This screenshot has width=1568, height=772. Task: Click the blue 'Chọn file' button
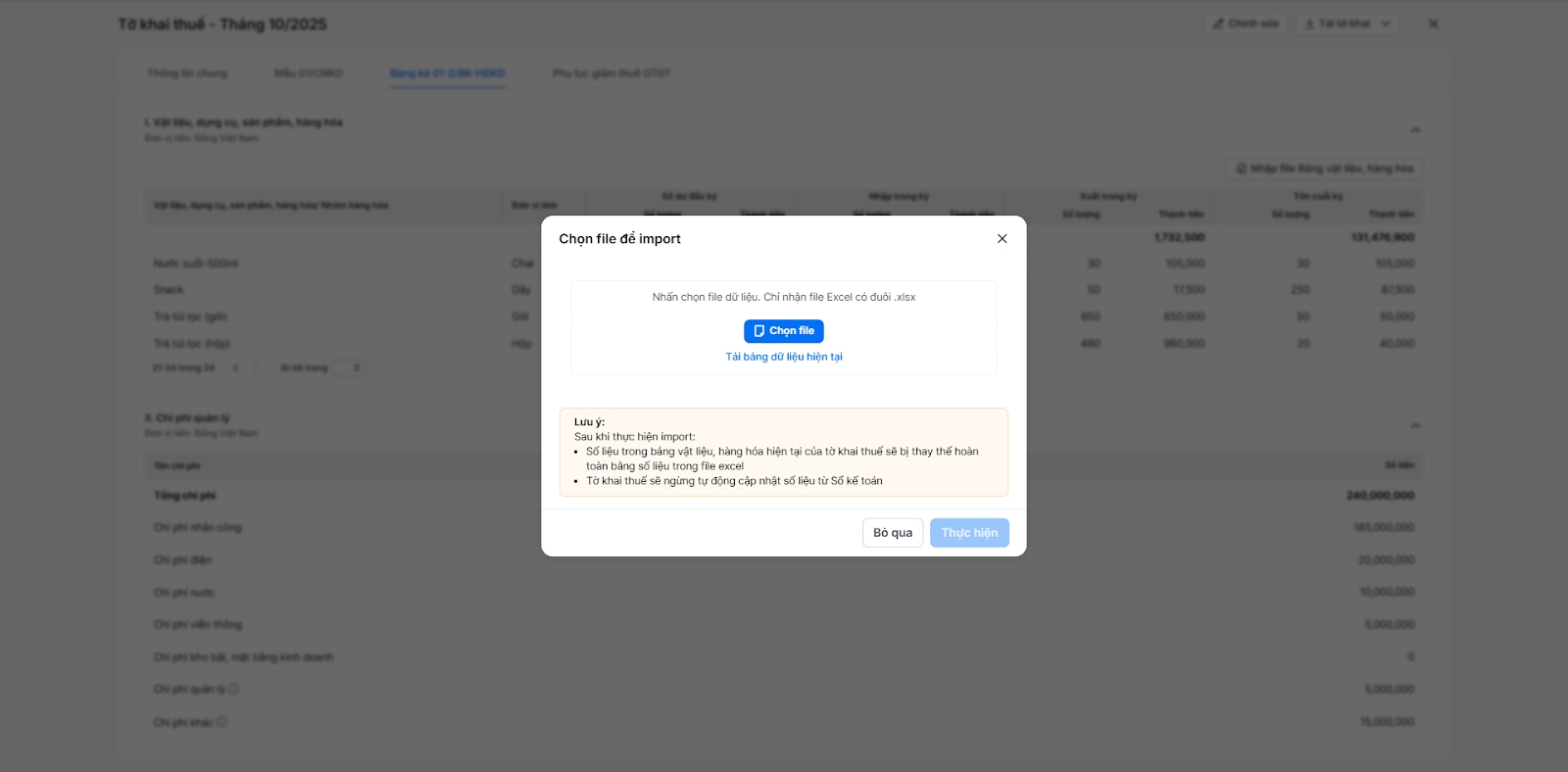(783, 331)
